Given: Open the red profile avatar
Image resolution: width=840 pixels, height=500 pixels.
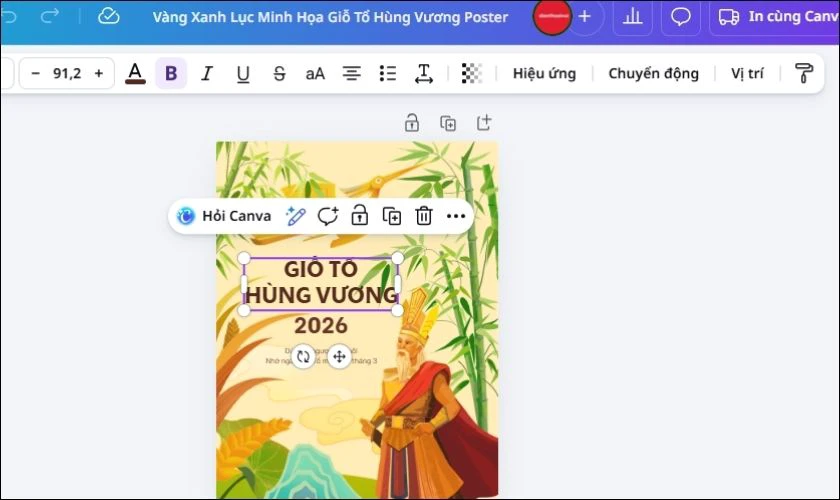Looking at the screenshot, I should pos(552,17).
